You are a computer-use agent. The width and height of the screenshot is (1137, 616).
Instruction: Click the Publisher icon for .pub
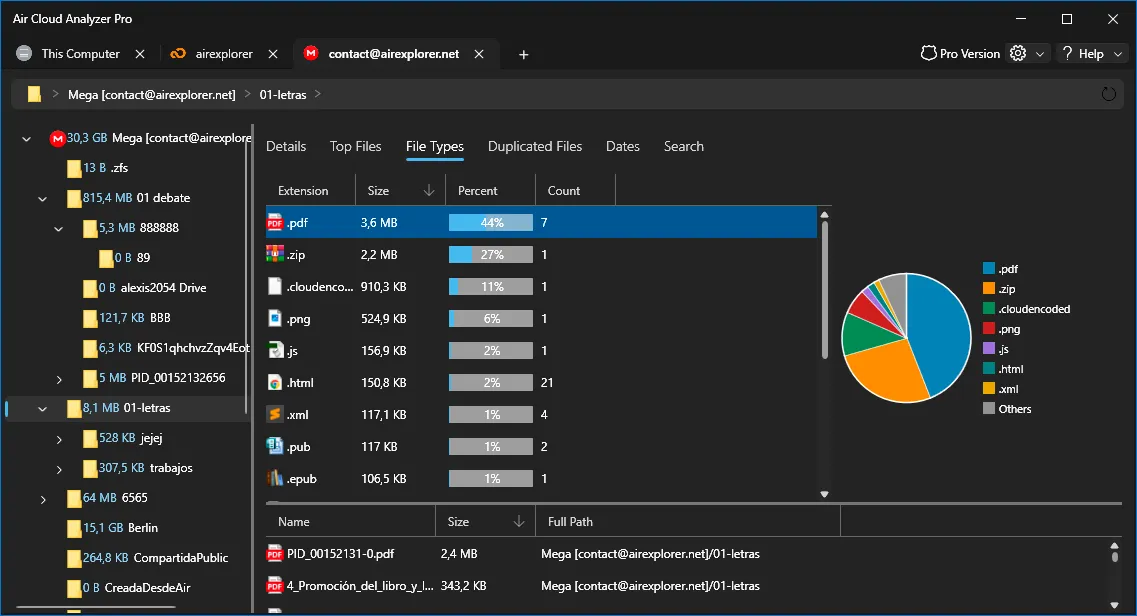click(x=275, y=446)
